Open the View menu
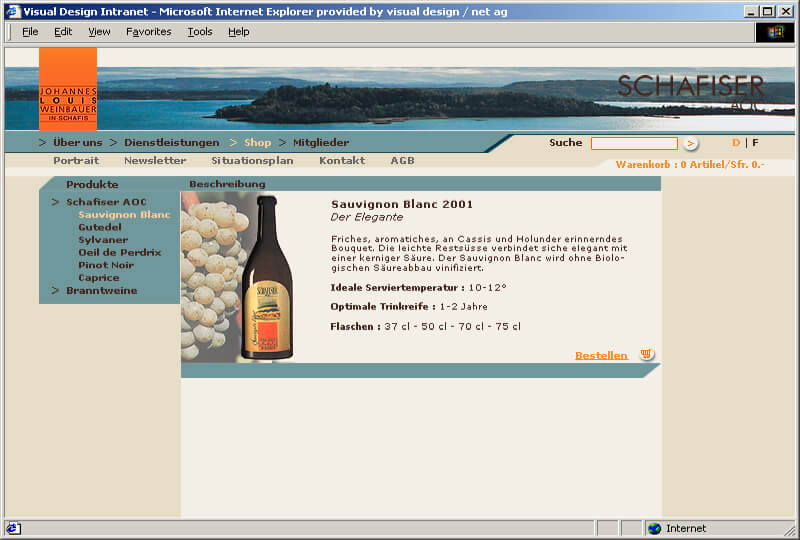This screenshot has width=800, height=540. pos(99,32)
